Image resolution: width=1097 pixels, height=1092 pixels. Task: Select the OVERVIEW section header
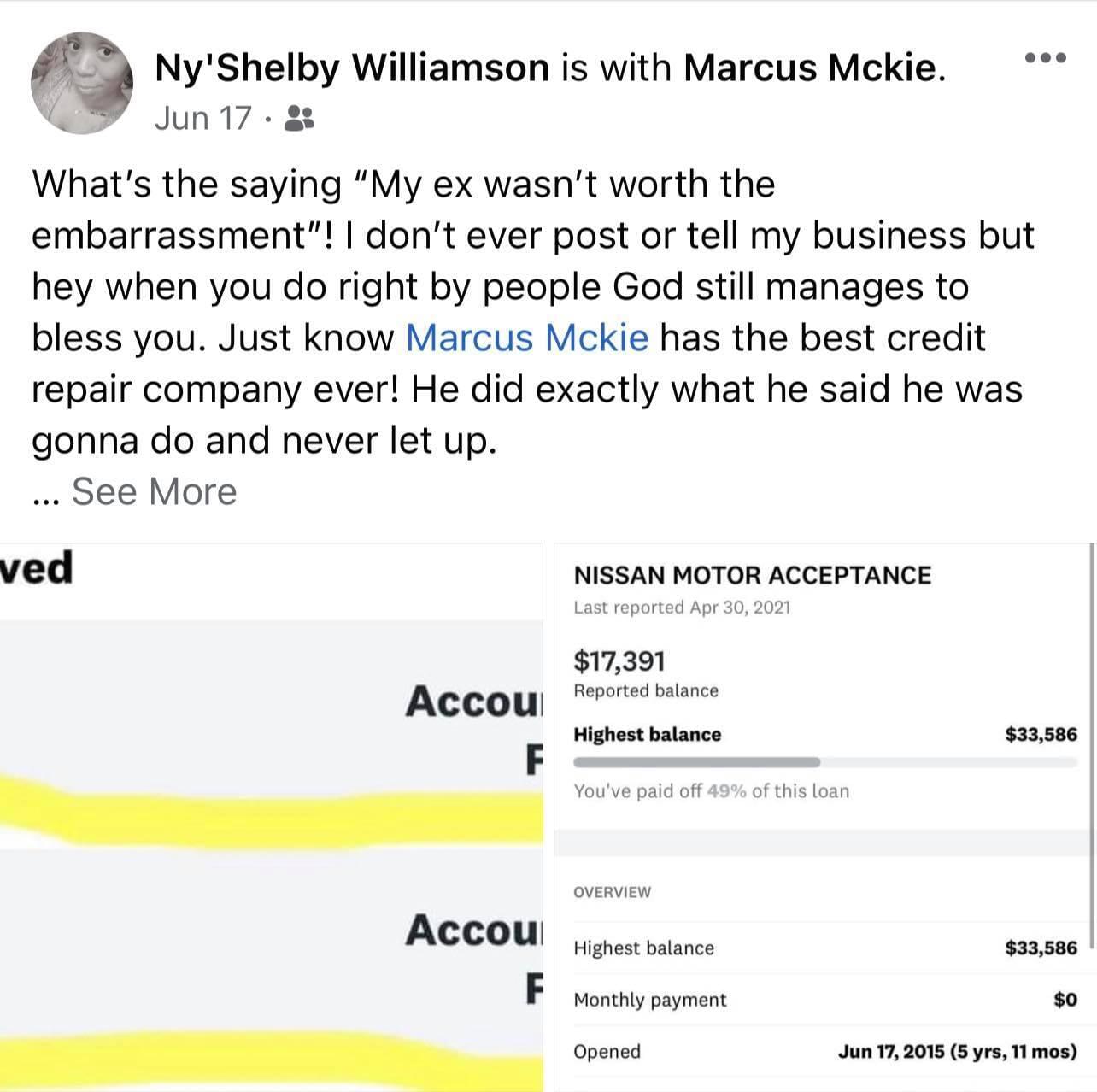(x=612, y=892)
